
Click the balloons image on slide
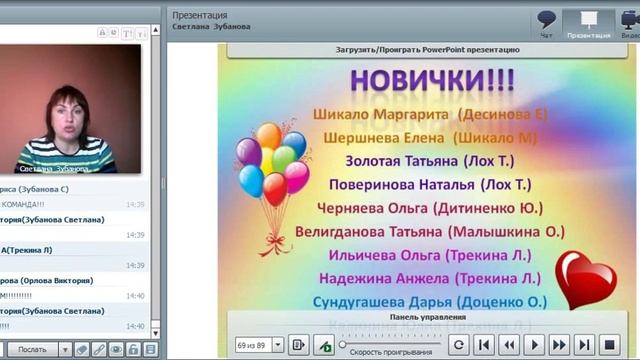point(273,188)
